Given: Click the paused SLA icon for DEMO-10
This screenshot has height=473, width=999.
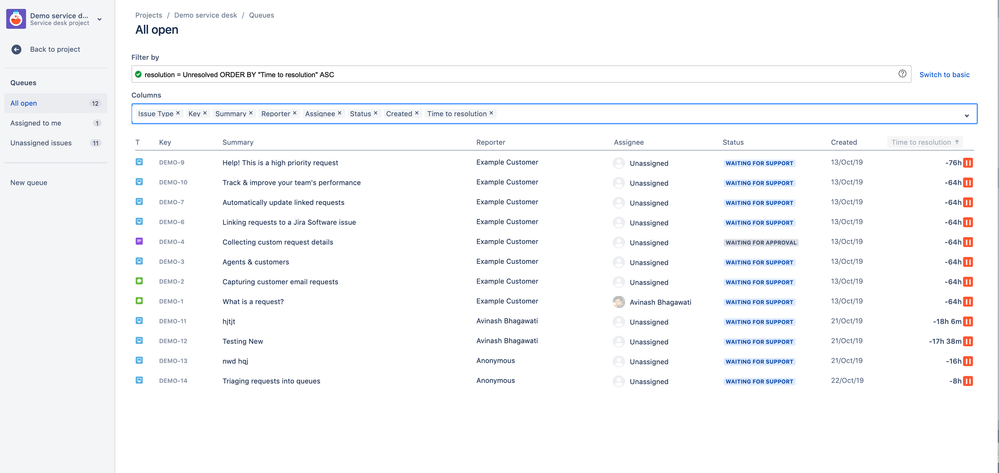Looking at the screenshot, I should click(968, 182).
